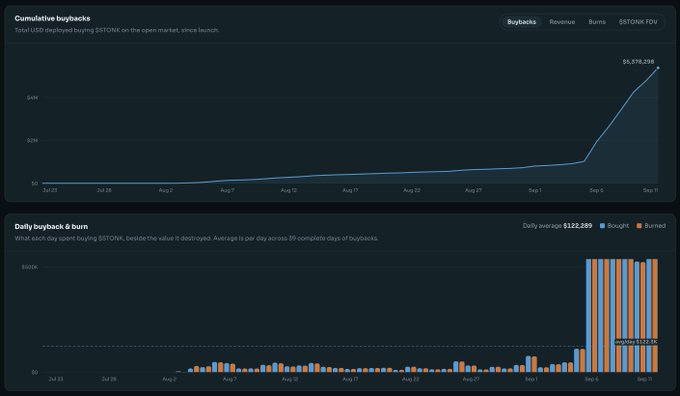The height and width of the screenshot is (396, 680).
Task: Click the Cumulative buybacks heading
Action: coord(52,18)
